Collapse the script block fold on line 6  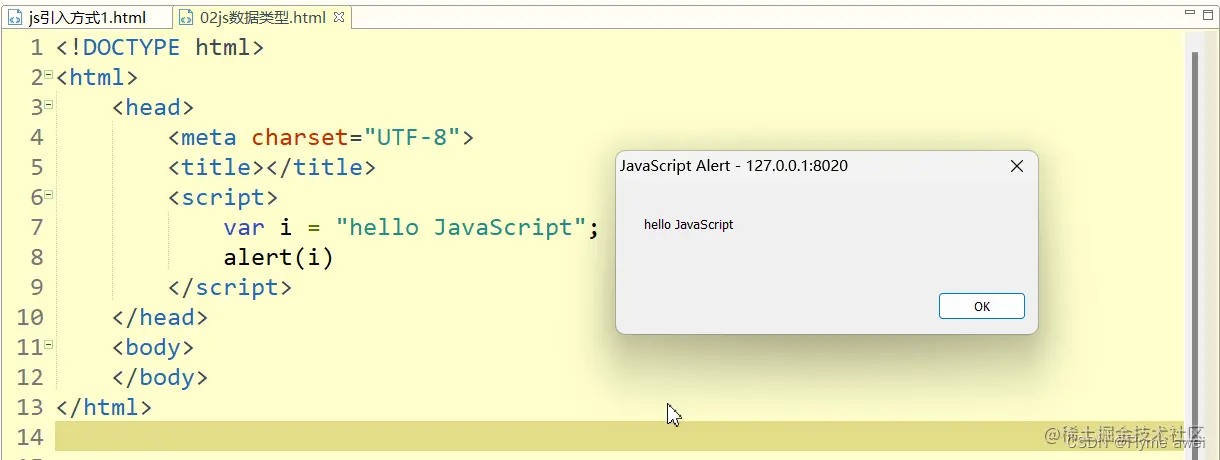pos(49,194)
